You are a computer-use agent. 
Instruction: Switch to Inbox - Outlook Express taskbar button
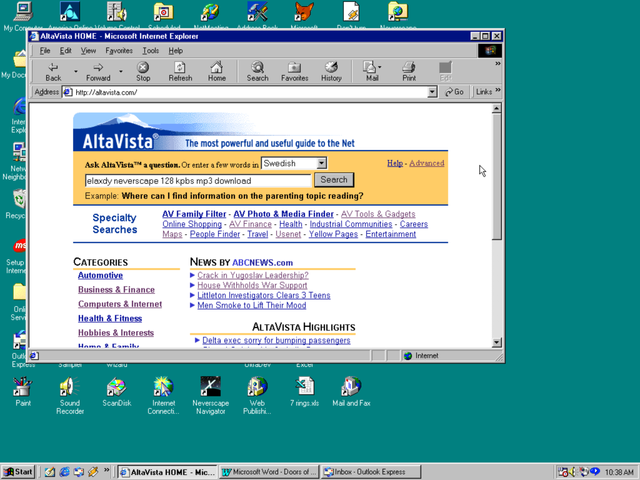[x=371, y=472]
